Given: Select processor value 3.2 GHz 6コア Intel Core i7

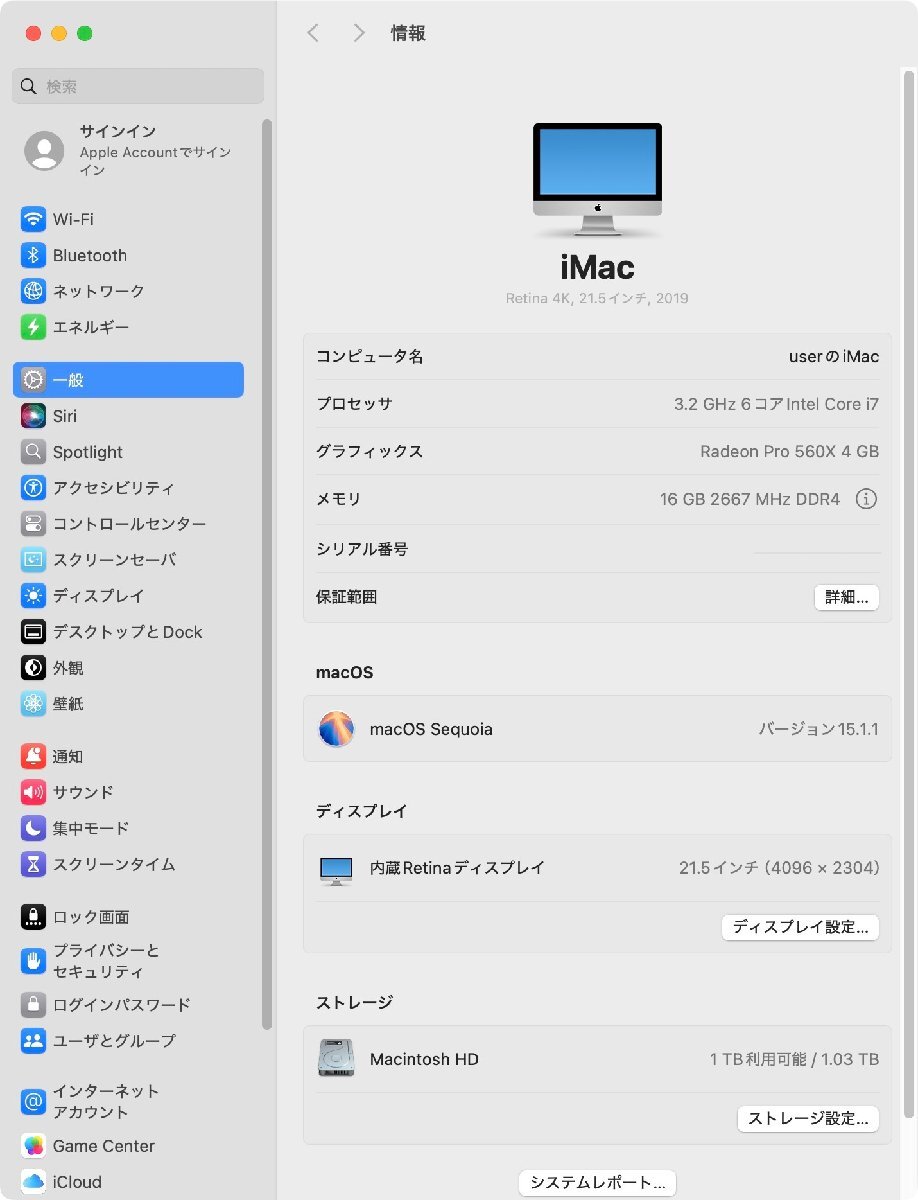Looking at the screenshot, I should (x=776, y=404).
